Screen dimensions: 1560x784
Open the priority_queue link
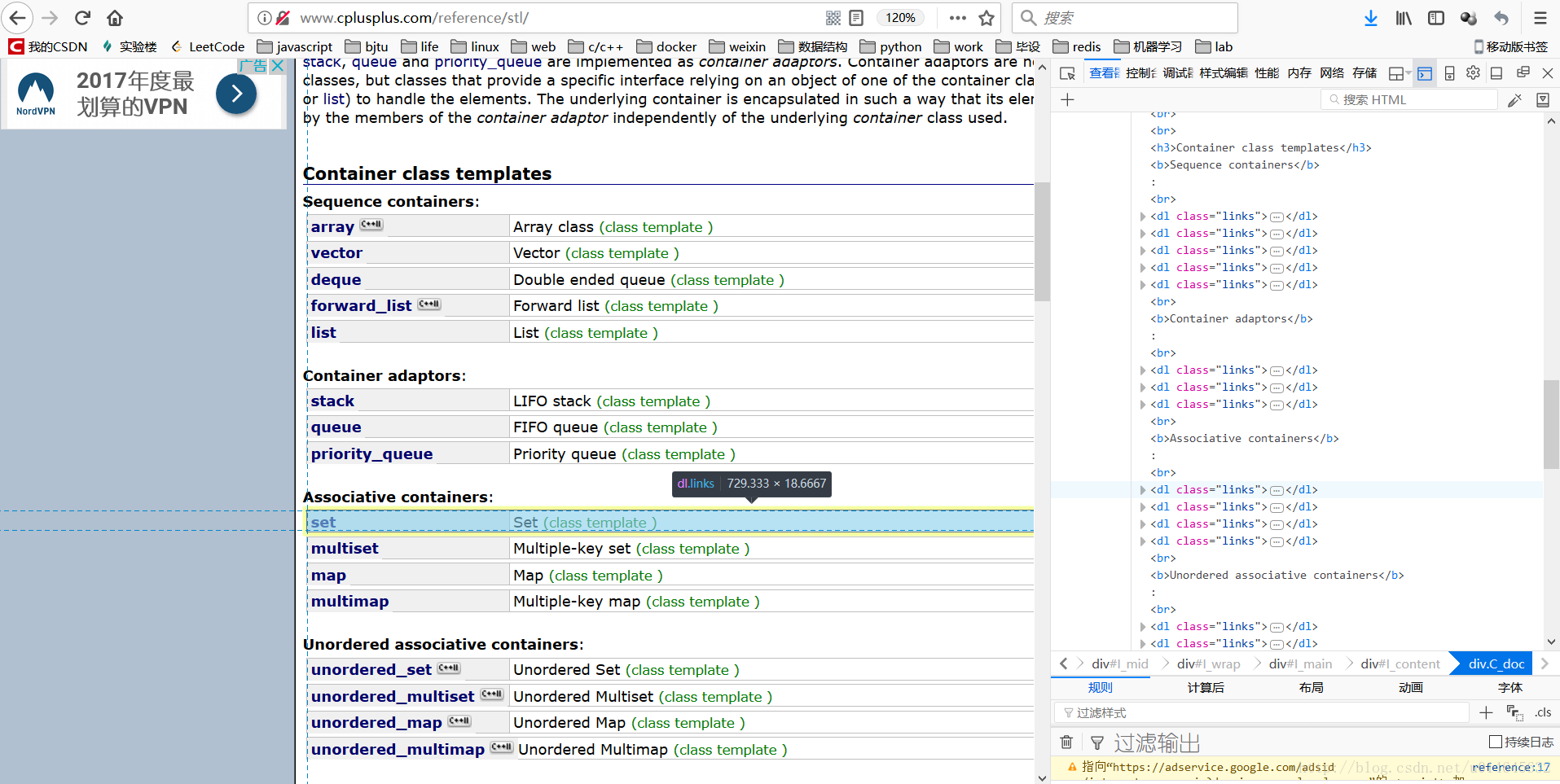click(x=371, y=454)
